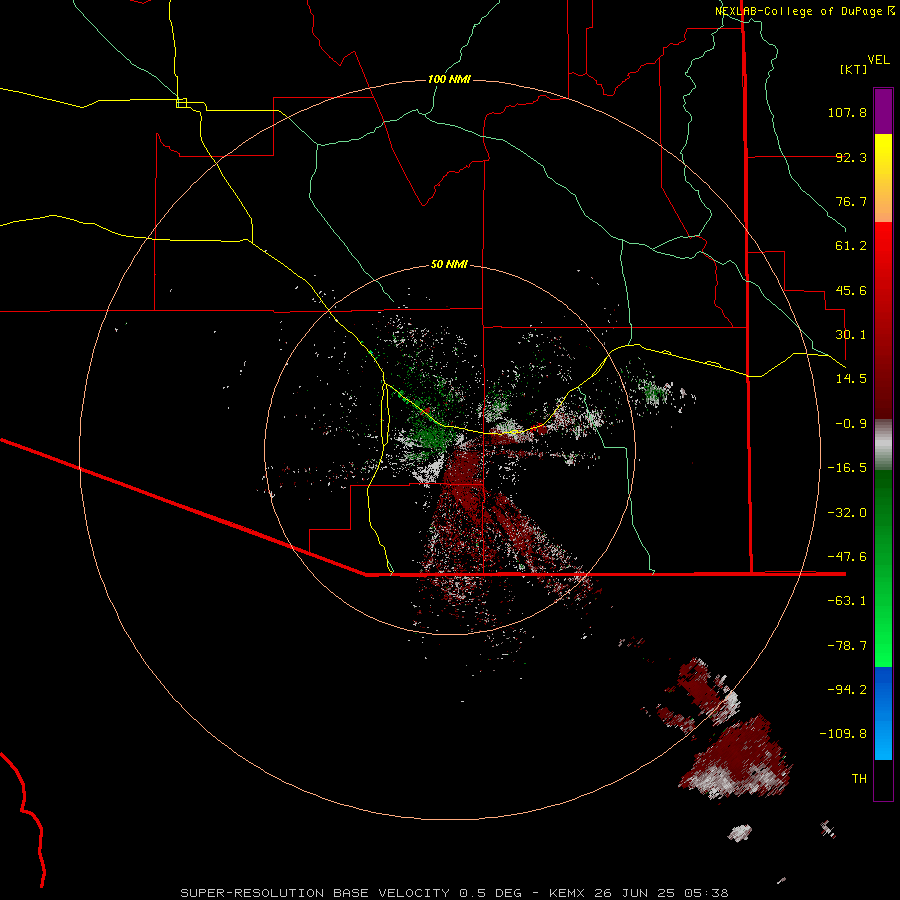The image size is (900, 900).
Task: Click the 30.1 velocity scale value
Action: 851,335
